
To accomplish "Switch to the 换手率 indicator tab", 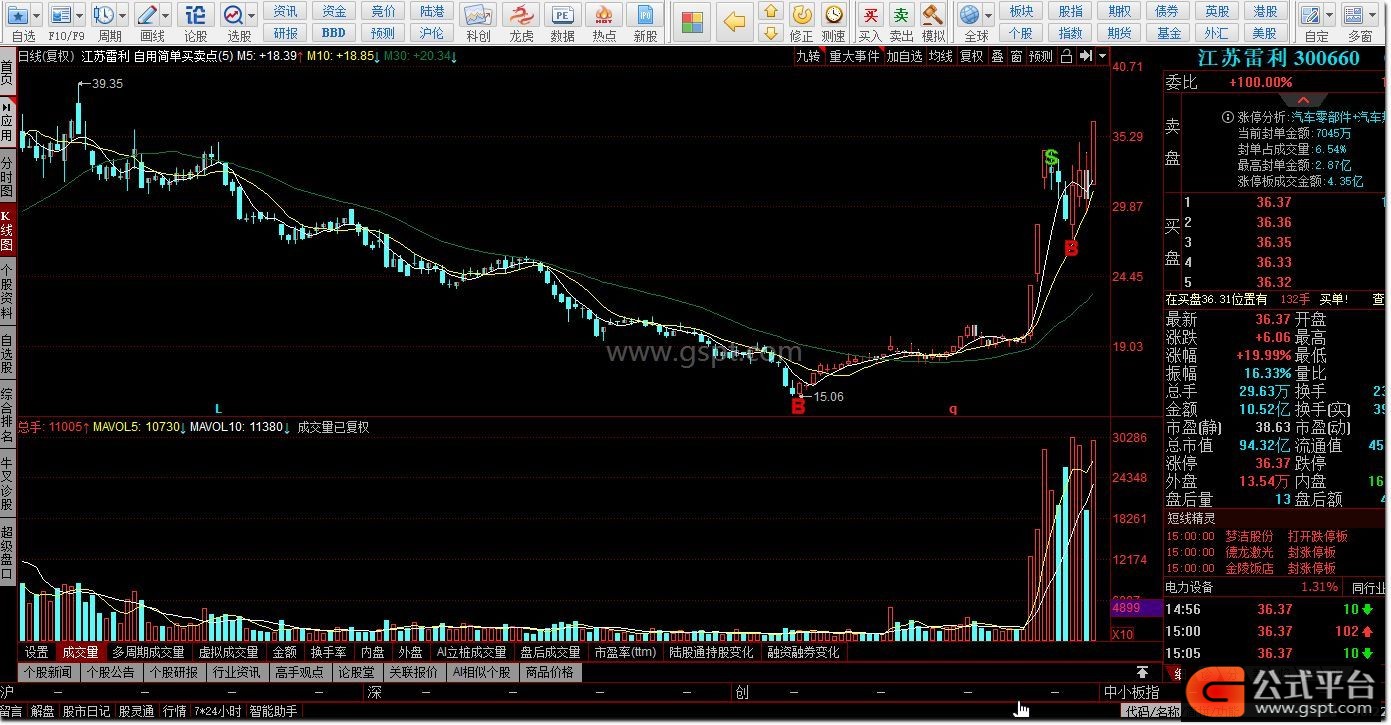I will [328, 652].
